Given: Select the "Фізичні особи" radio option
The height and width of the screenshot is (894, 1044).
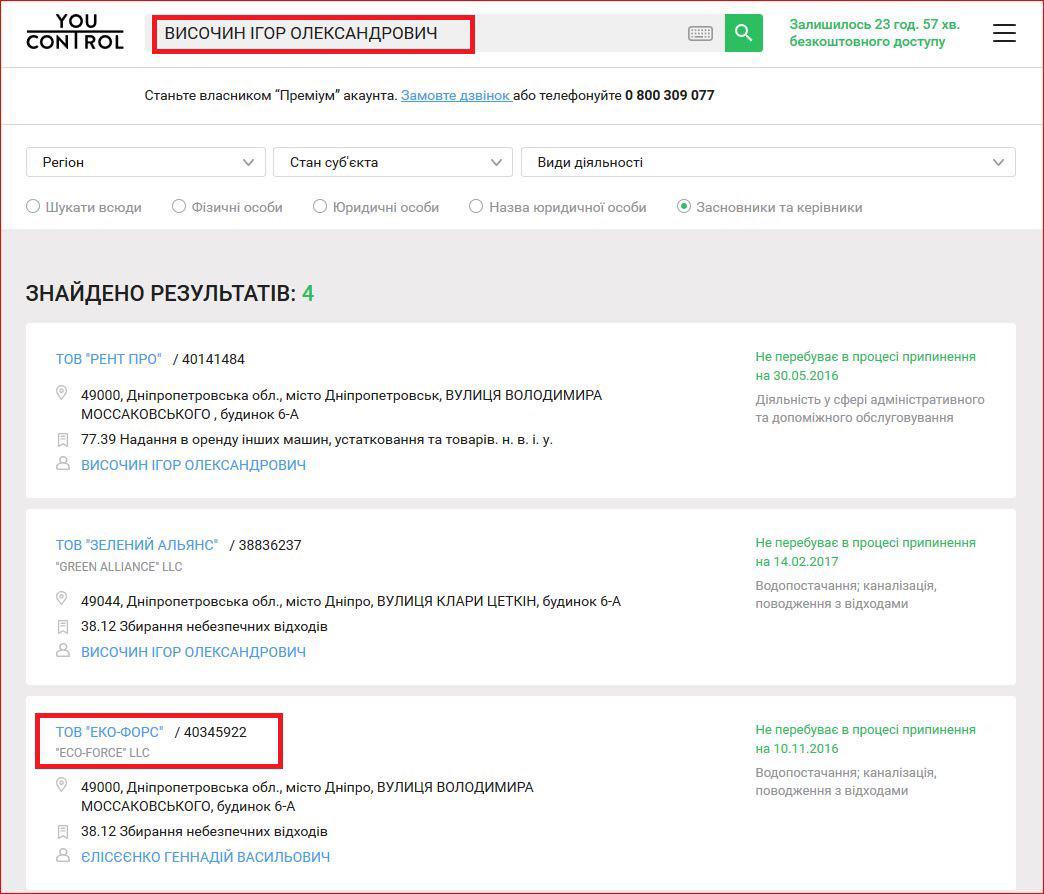Looking at the screenshot, I should tap(178, 206).
